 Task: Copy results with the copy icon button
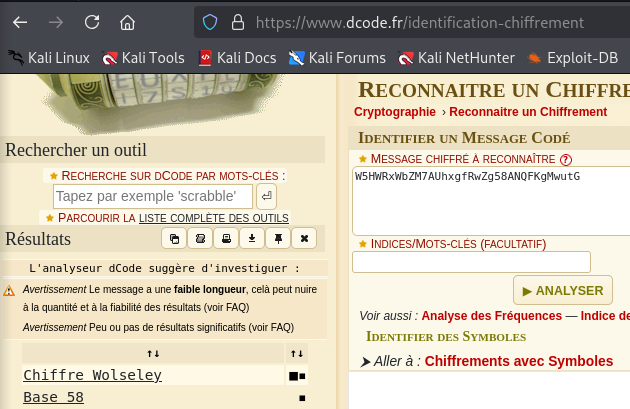coord(174,239)
